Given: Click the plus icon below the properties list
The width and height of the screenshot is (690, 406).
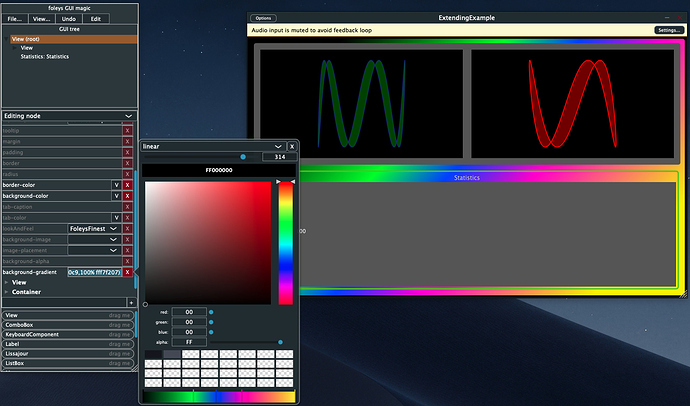Looking at the screenshot, I should pos(130,302).
